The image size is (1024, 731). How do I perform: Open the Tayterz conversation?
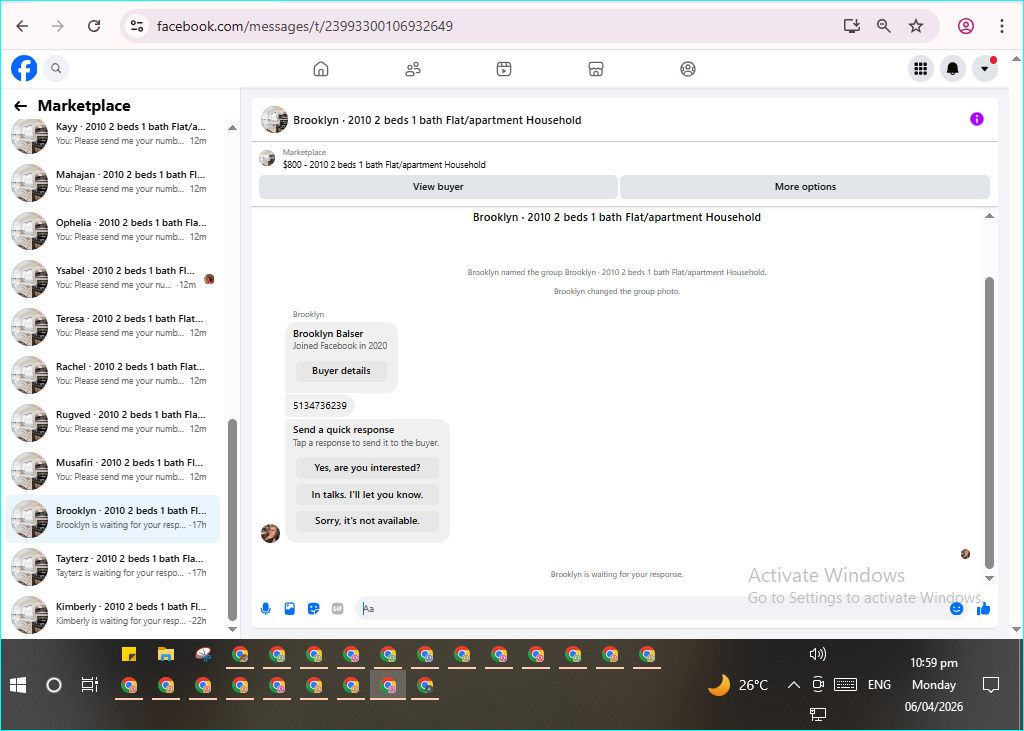(112, 566)
